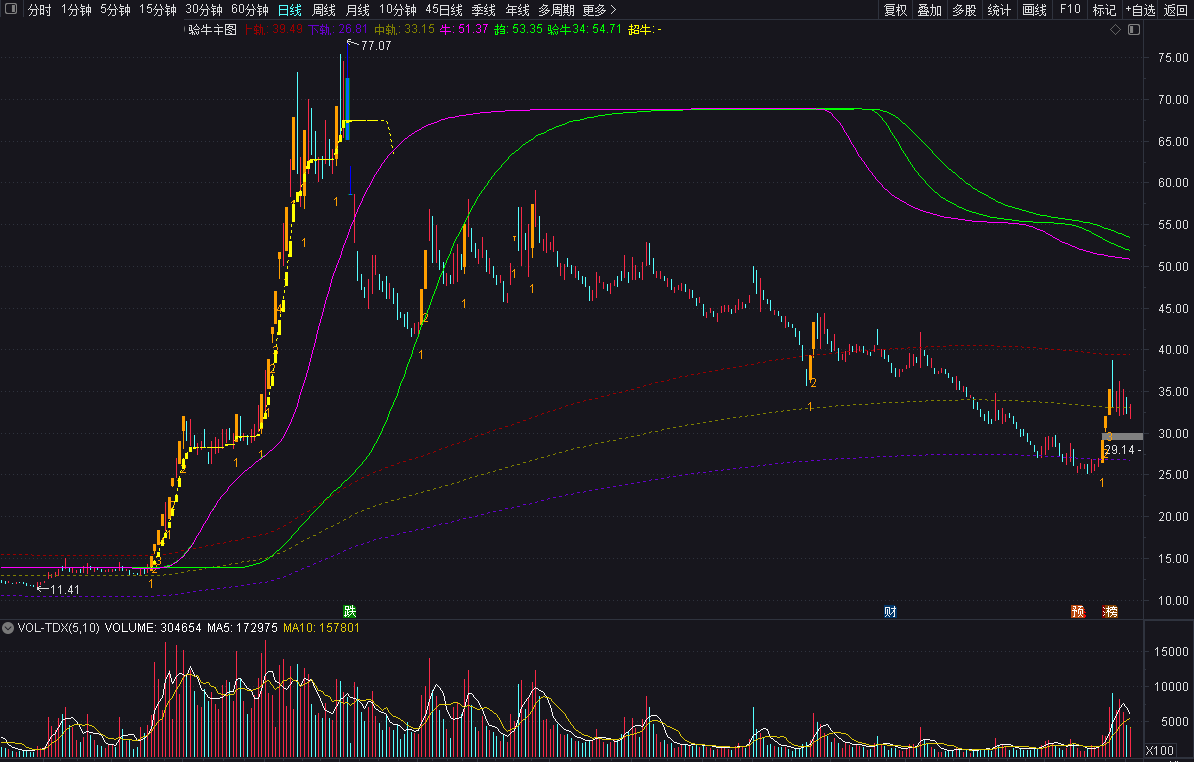Activate the 画线 drawing tool
This screenshot has height=762, width=1194.
[x=1034, y=10]
